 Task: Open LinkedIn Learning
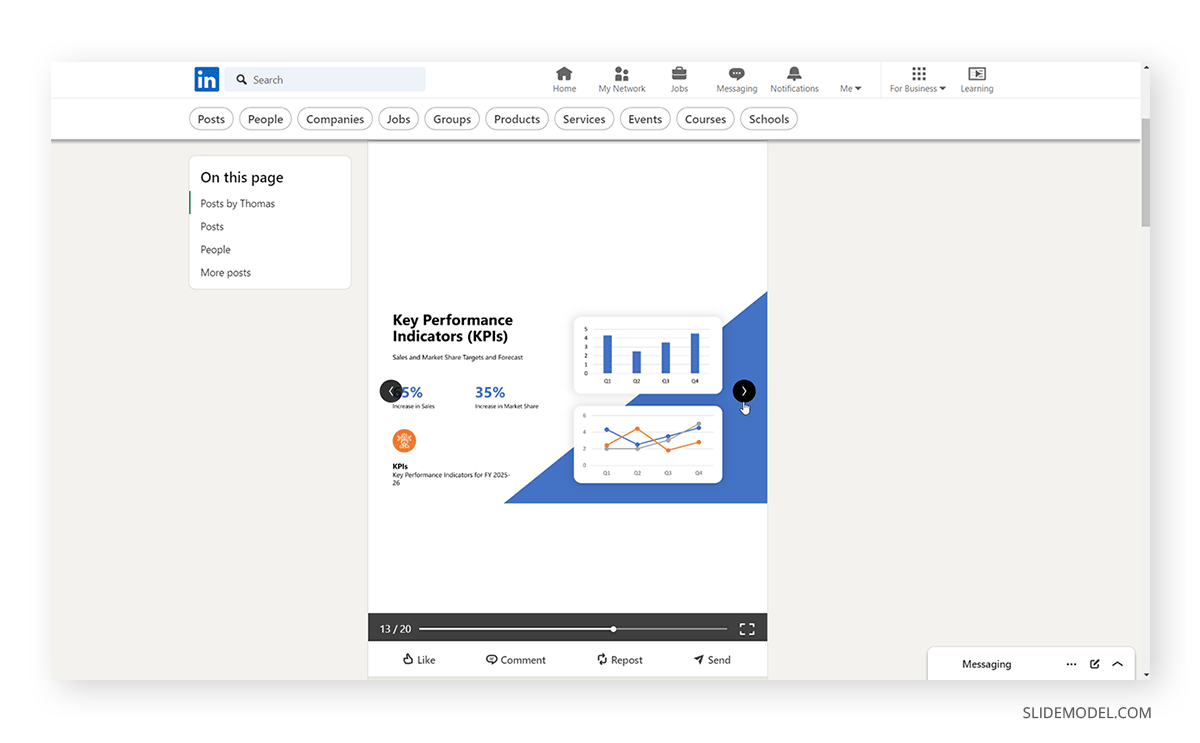click(977, 80)
